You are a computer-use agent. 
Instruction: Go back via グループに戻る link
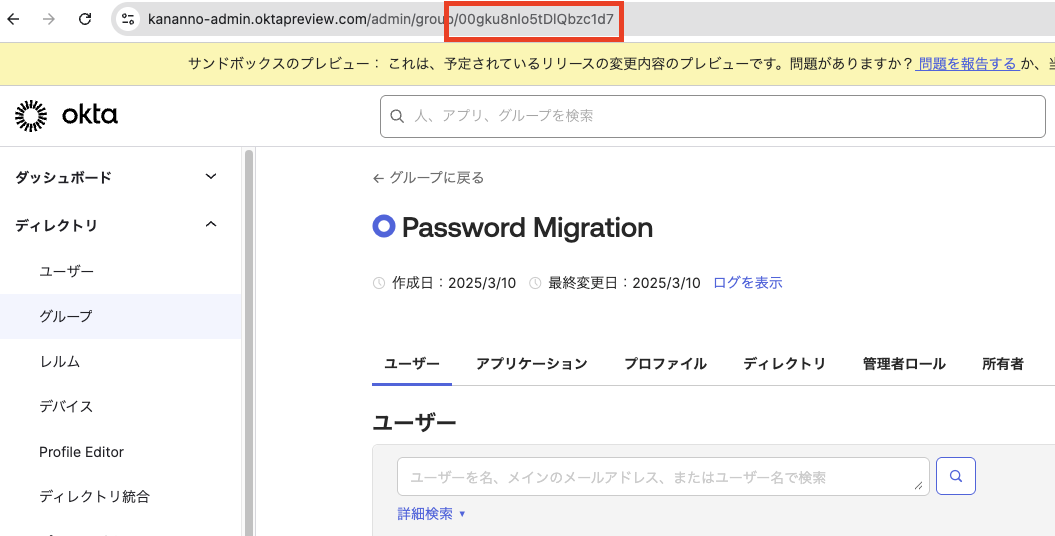click(x=428, y=178)
